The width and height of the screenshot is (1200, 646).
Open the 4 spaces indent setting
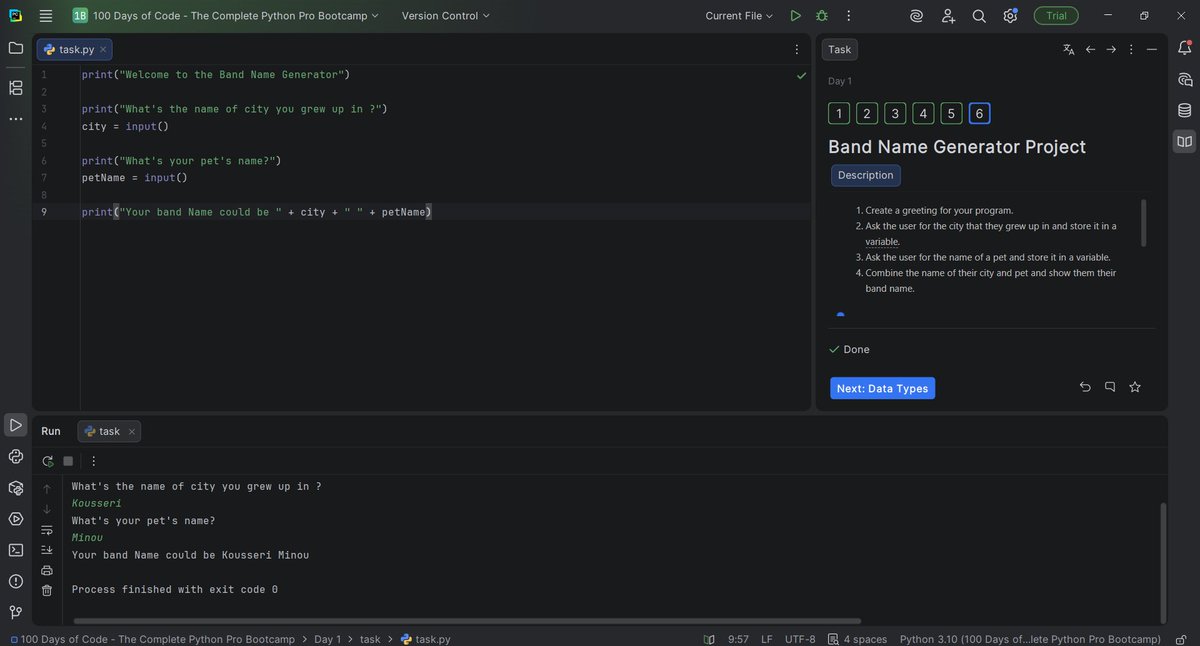[857, 639]
